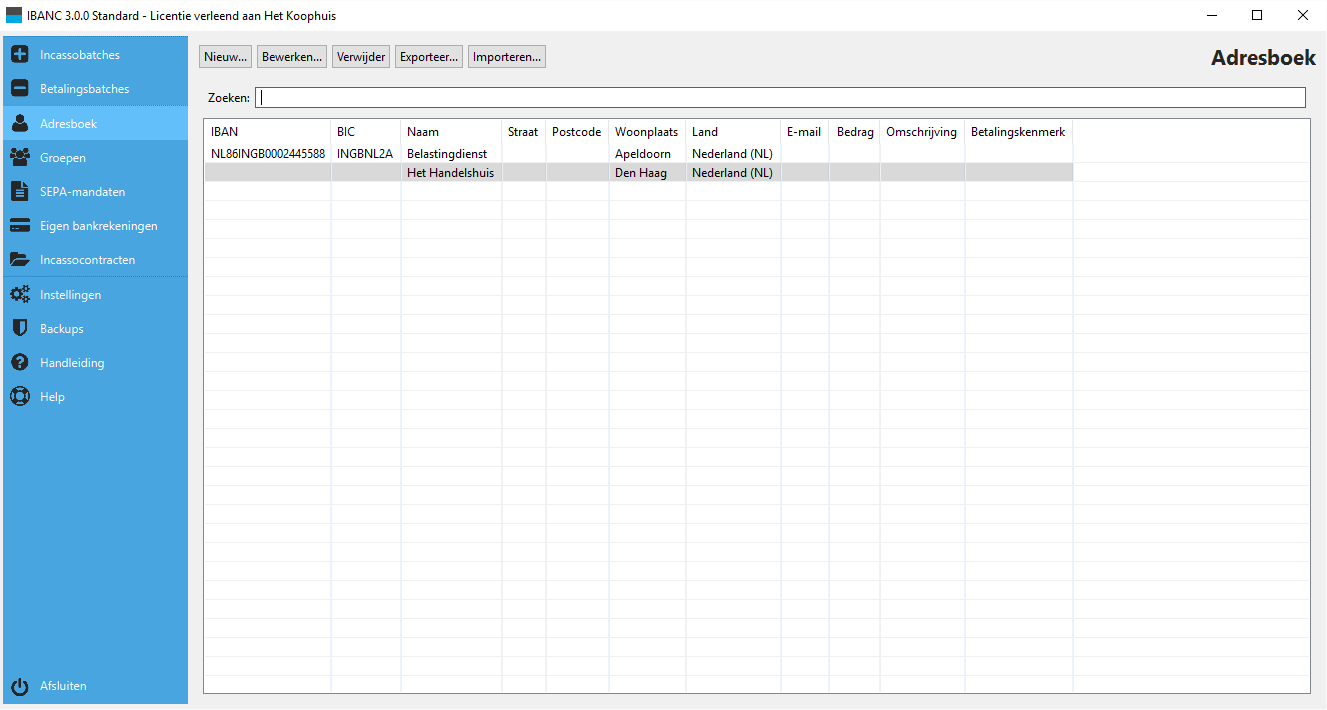Click the IBANC app icon in title bar
This screenshot has height=710, width=1327.
tap(13, 15)
